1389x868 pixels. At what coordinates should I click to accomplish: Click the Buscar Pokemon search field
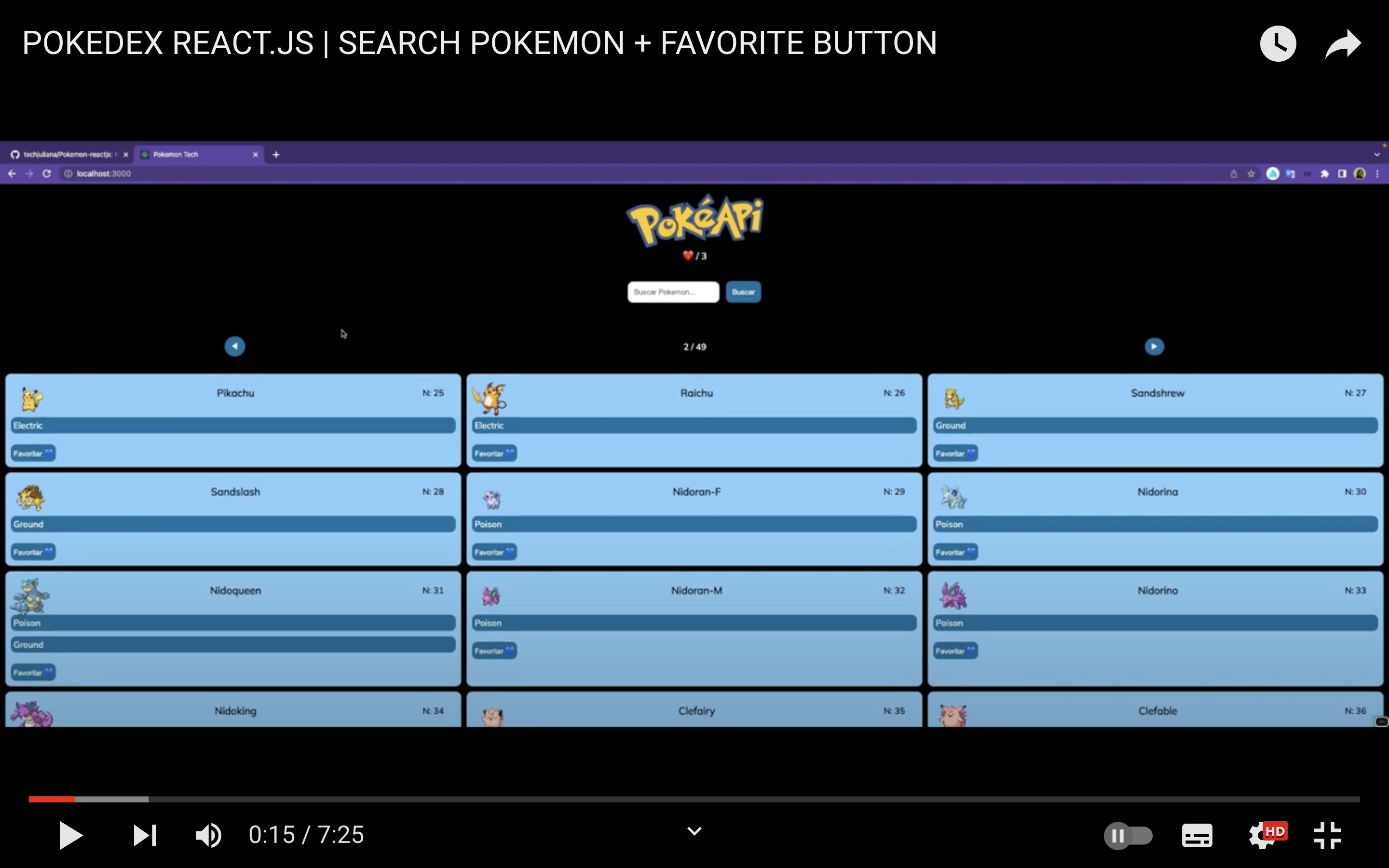(673, 292)
